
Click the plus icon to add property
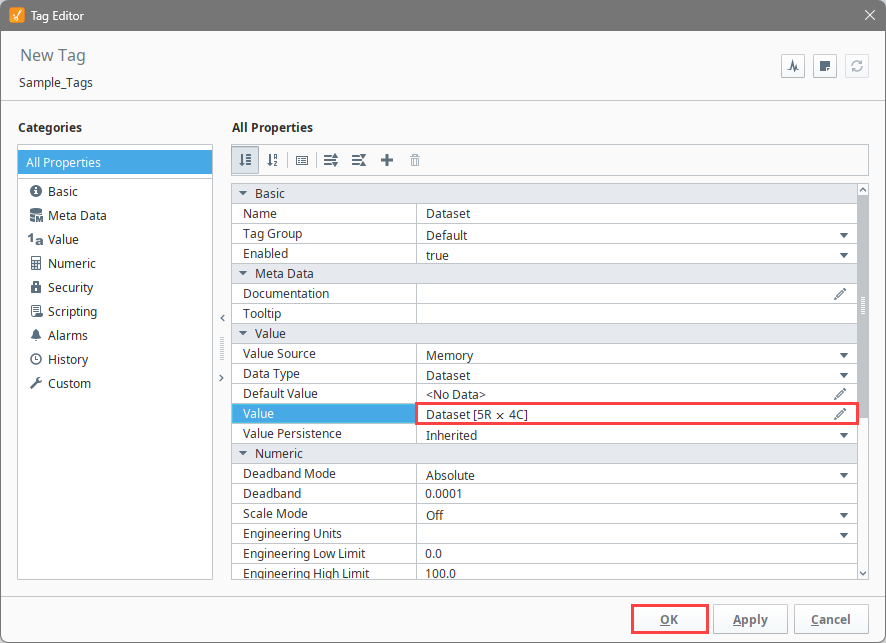pyautogui.click(x=387, y=160)
